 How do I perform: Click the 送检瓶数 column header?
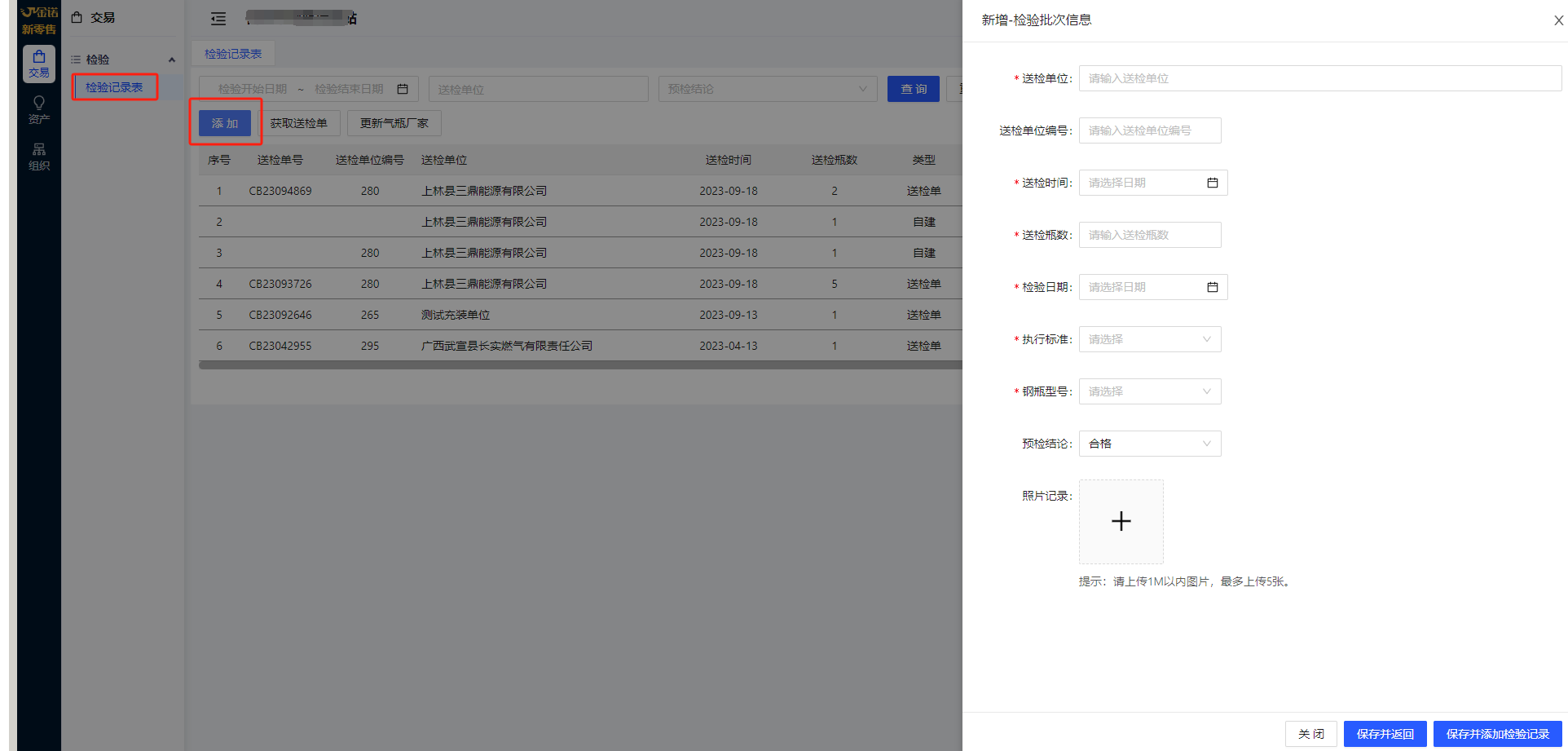point(835,160)
